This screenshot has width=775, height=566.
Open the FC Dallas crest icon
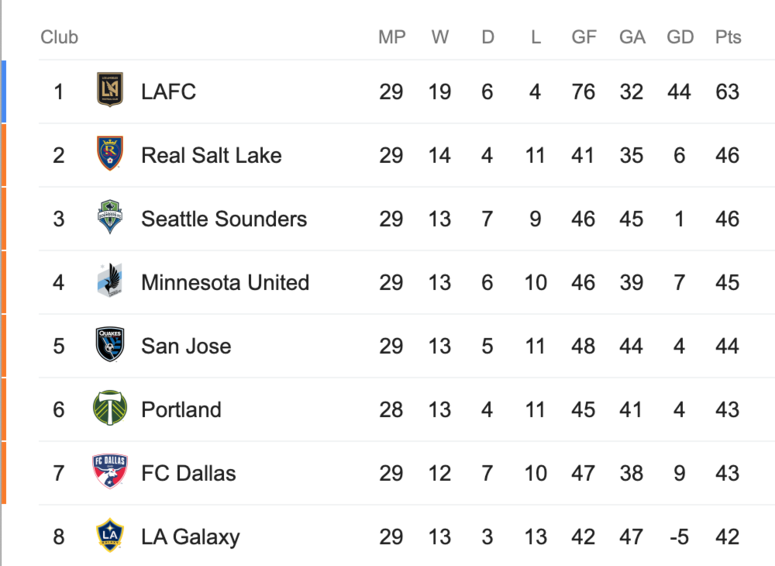[x=110, y=471]
